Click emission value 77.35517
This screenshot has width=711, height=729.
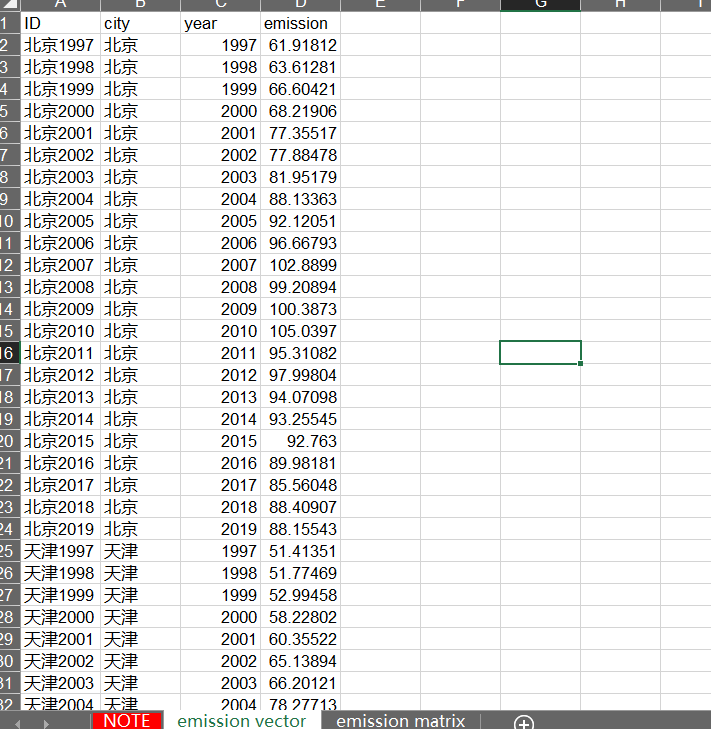pyautogui.click(x=300, y=133)
